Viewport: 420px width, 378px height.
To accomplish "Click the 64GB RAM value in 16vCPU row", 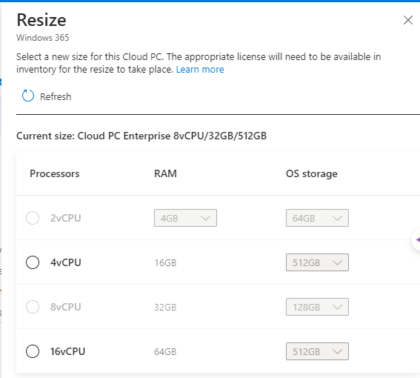I will click(165, 351).
